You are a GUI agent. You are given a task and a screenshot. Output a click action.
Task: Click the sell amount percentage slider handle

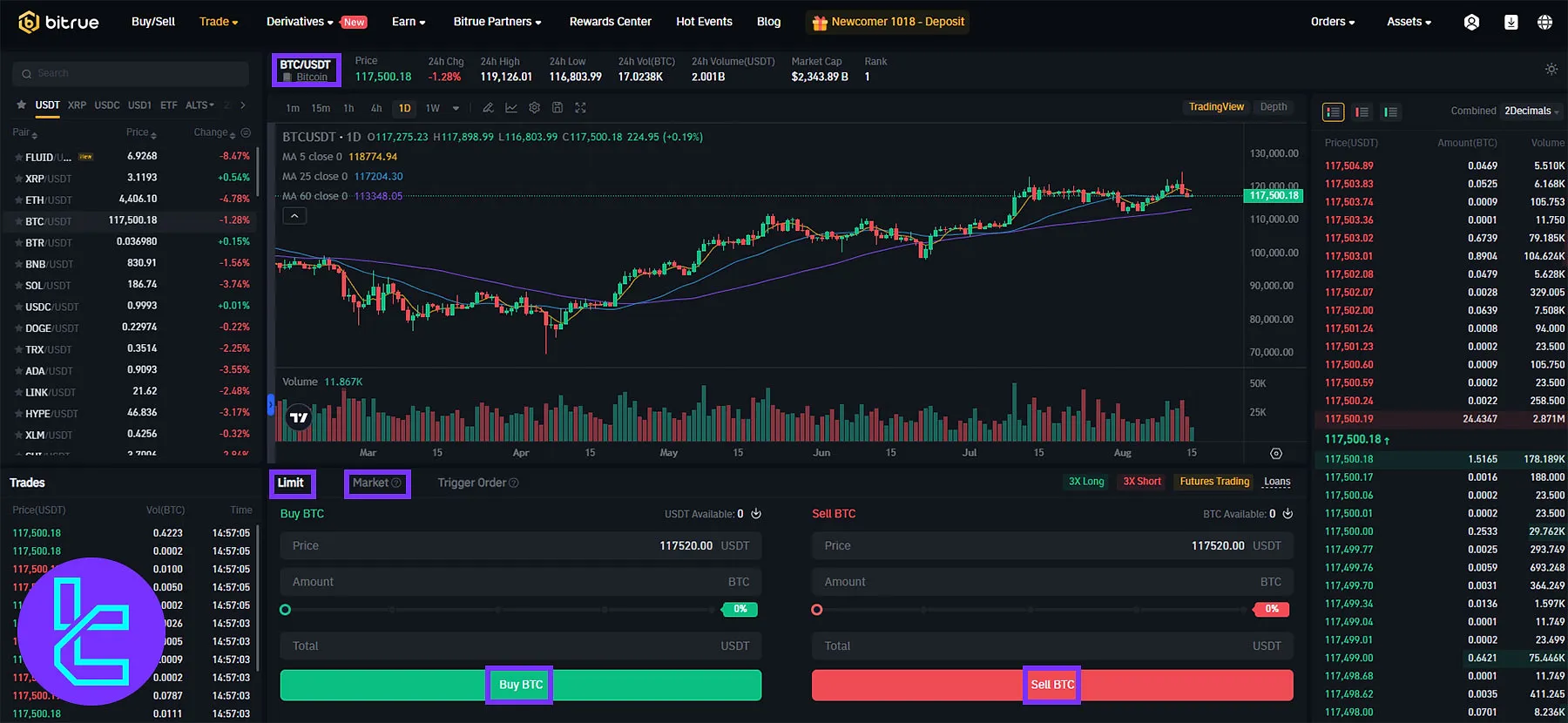click(x=817, y=610)
